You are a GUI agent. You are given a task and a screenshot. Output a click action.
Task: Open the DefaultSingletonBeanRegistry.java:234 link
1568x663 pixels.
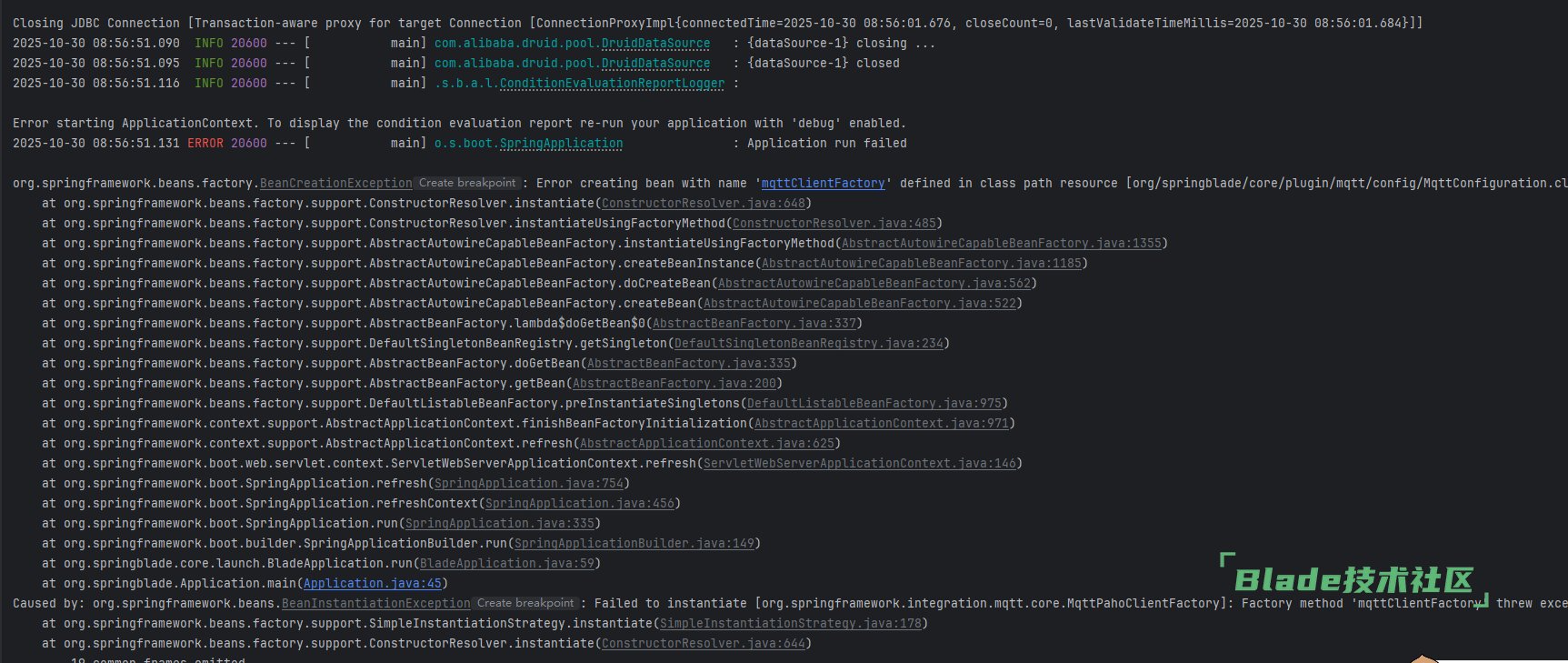[x=809, y=344]
